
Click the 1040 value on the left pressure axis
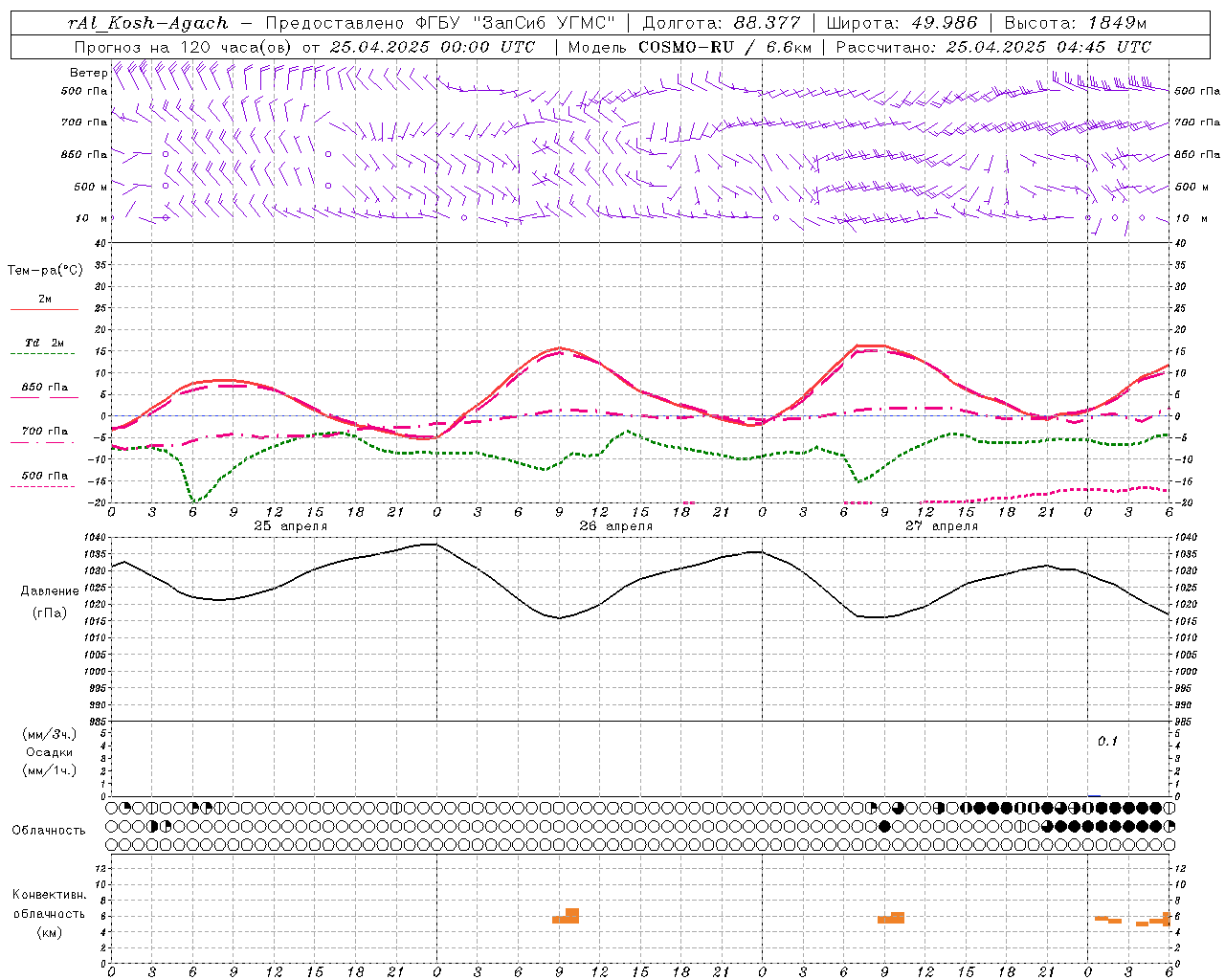point(97,538)
